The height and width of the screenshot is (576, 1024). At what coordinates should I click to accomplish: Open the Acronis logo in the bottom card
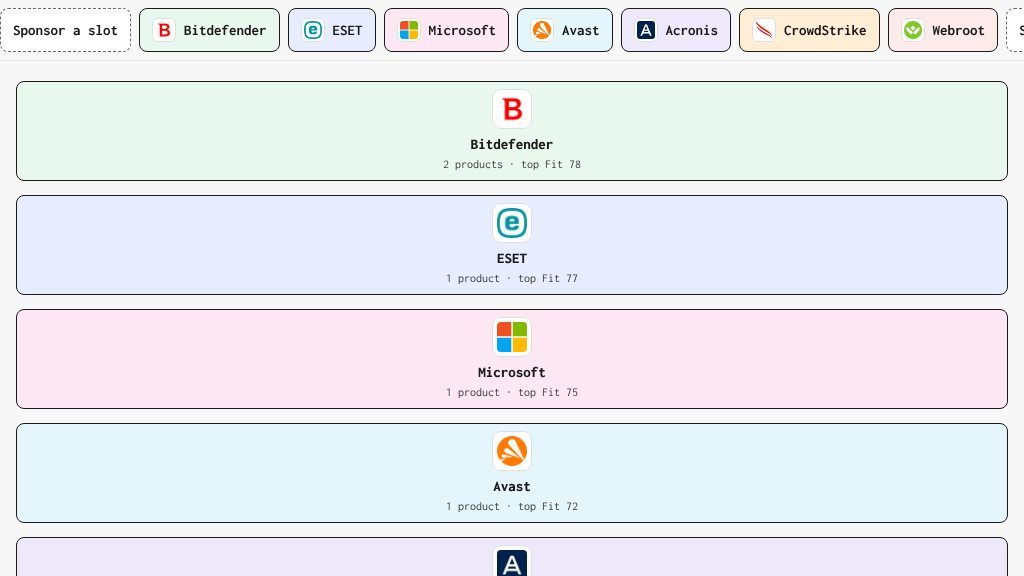[x=512, y=562]
